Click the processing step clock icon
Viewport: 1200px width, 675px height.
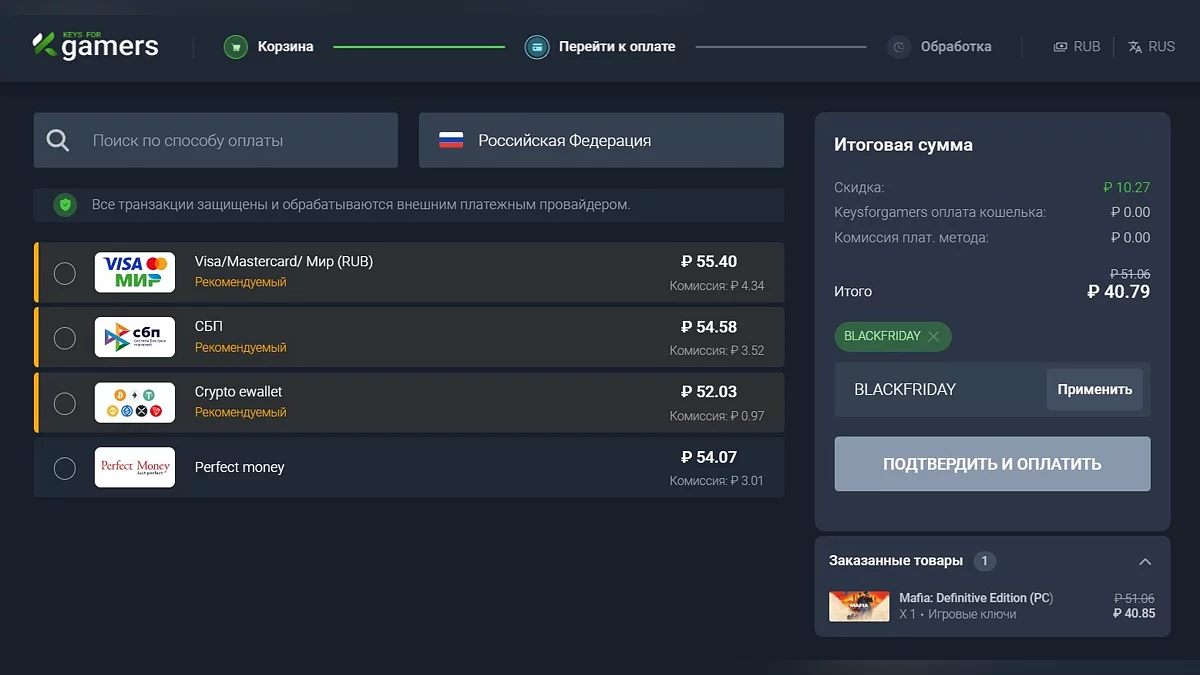[899, 47]
